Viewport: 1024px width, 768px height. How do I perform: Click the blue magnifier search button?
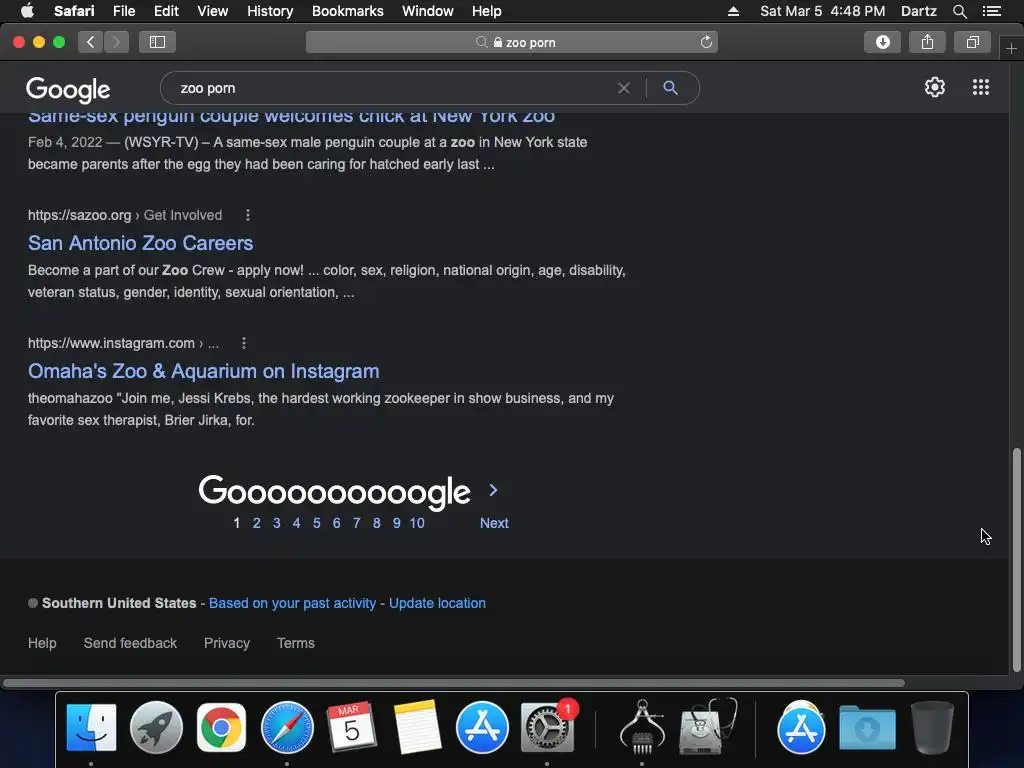coord(670,88)
